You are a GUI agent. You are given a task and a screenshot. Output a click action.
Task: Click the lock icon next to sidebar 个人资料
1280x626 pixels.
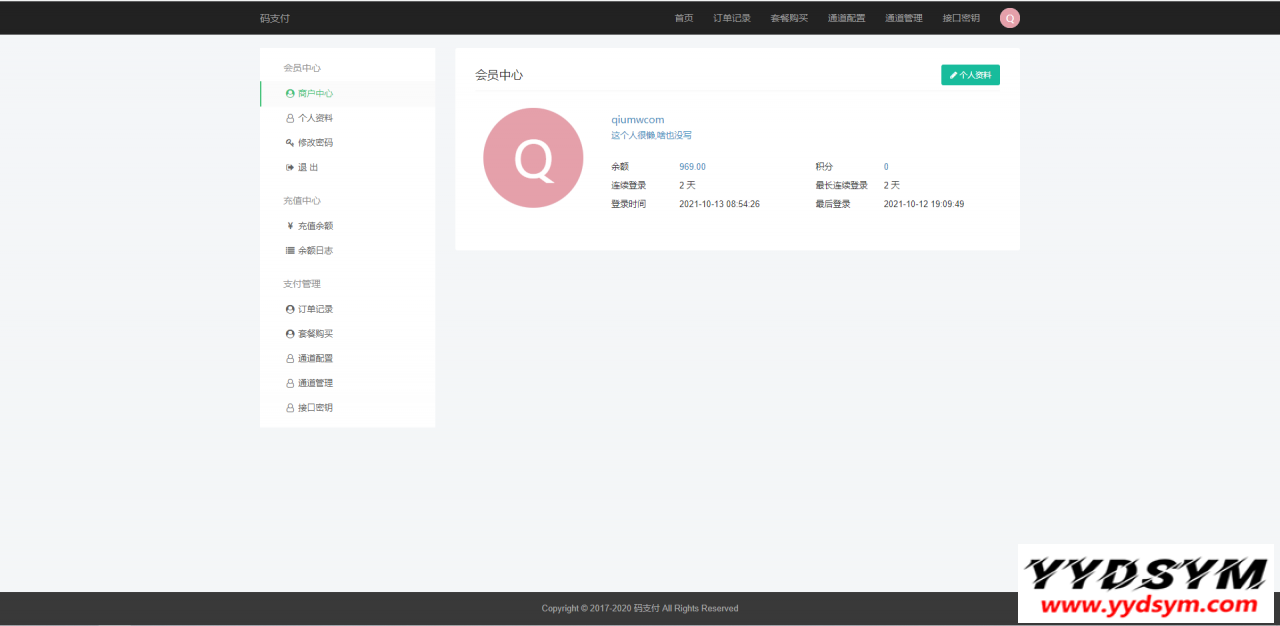[x=290, y=118]
